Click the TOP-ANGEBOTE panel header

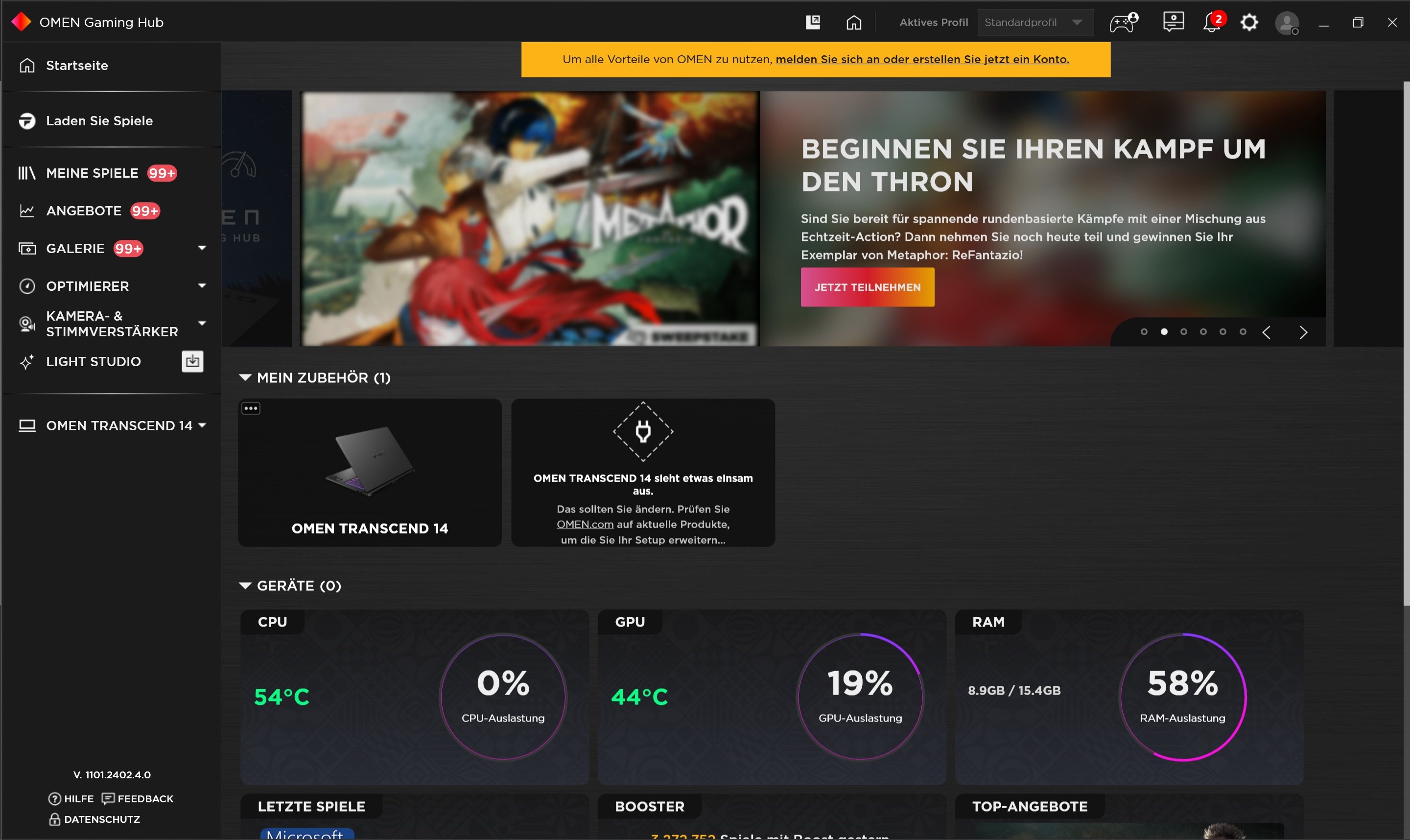pos(1030,807)
